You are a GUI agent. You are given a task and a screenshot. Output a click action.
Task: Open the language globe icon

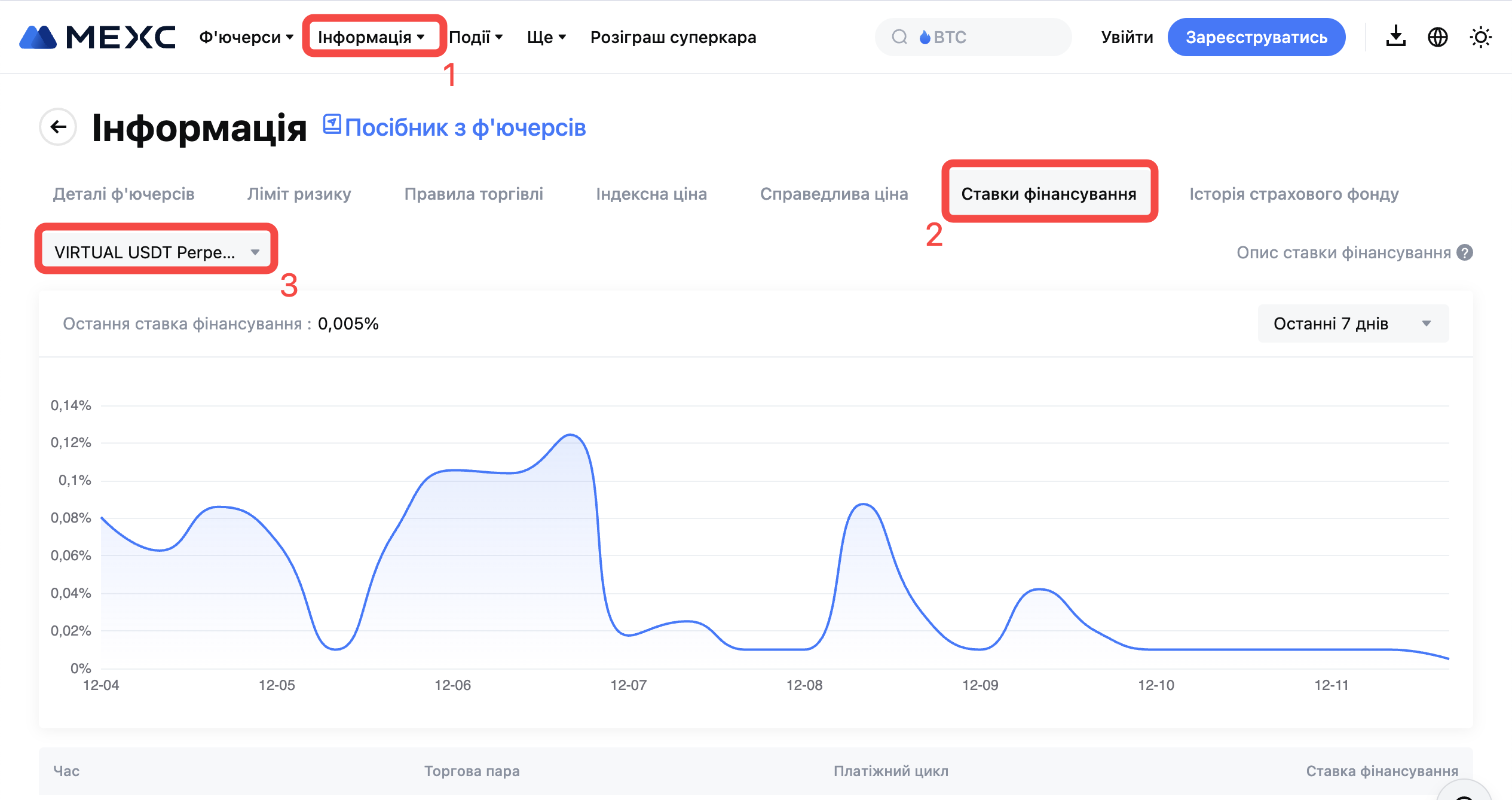(1437, 37)
